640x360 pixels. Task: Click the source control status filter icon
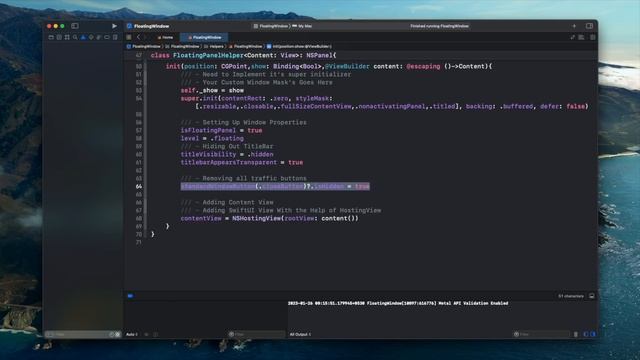pyautogui.click(x=118, y=334)
